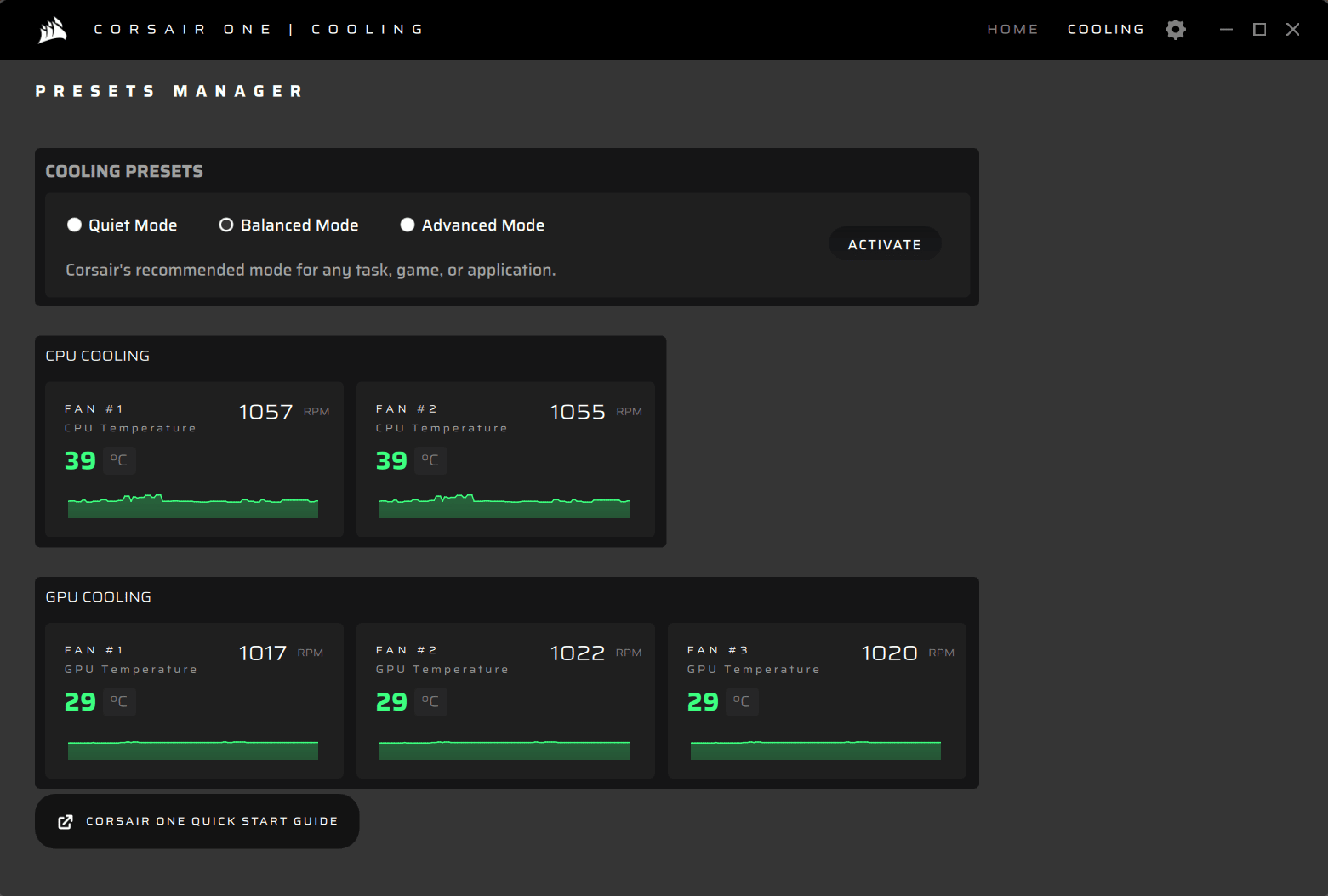1328x896 pixels.
Task: Open settings via the gear icon
Action: [1176, 30]
